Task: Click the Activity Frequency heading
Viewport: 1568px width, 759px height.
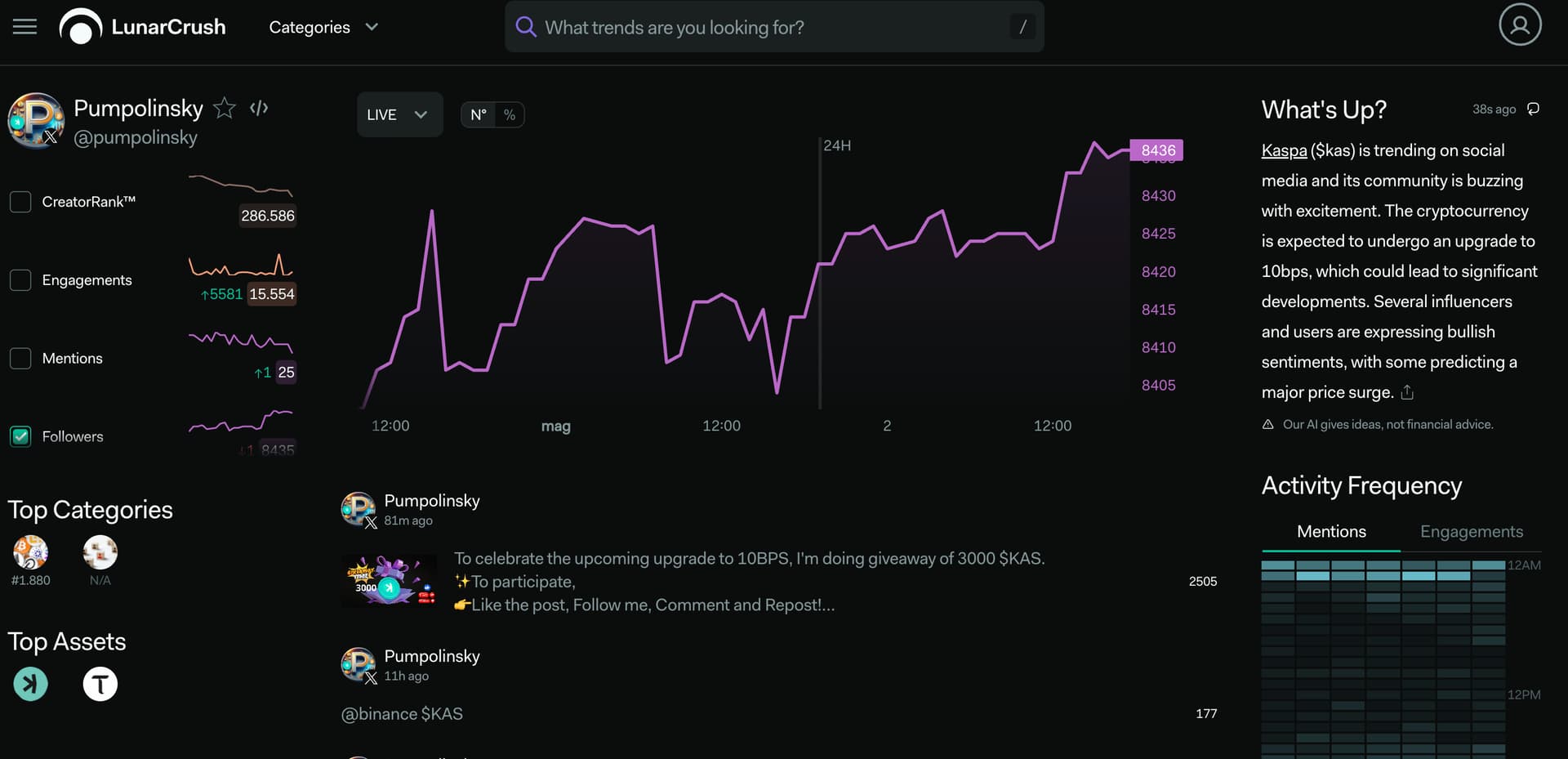Action: [x=1361, y=485]
